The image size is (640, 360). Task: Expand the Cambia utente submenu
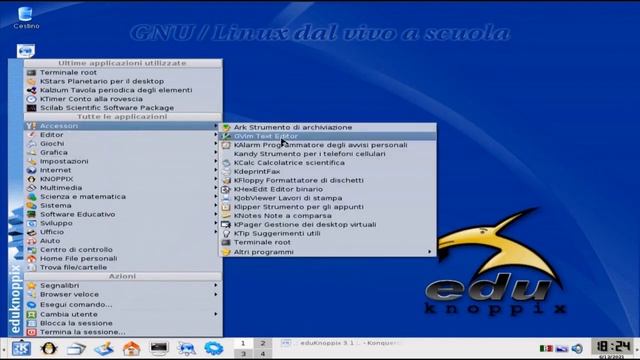tap(123, 315)
